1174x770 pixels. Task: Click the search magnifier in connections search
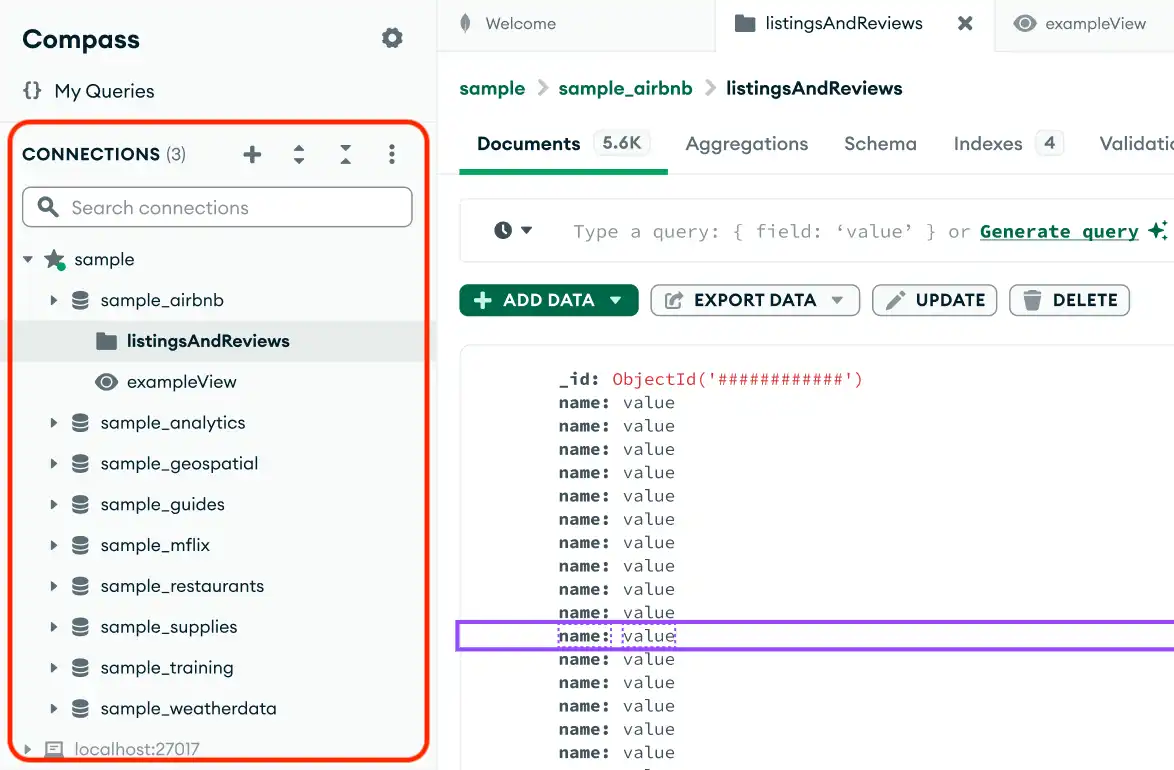click(47, 207)
